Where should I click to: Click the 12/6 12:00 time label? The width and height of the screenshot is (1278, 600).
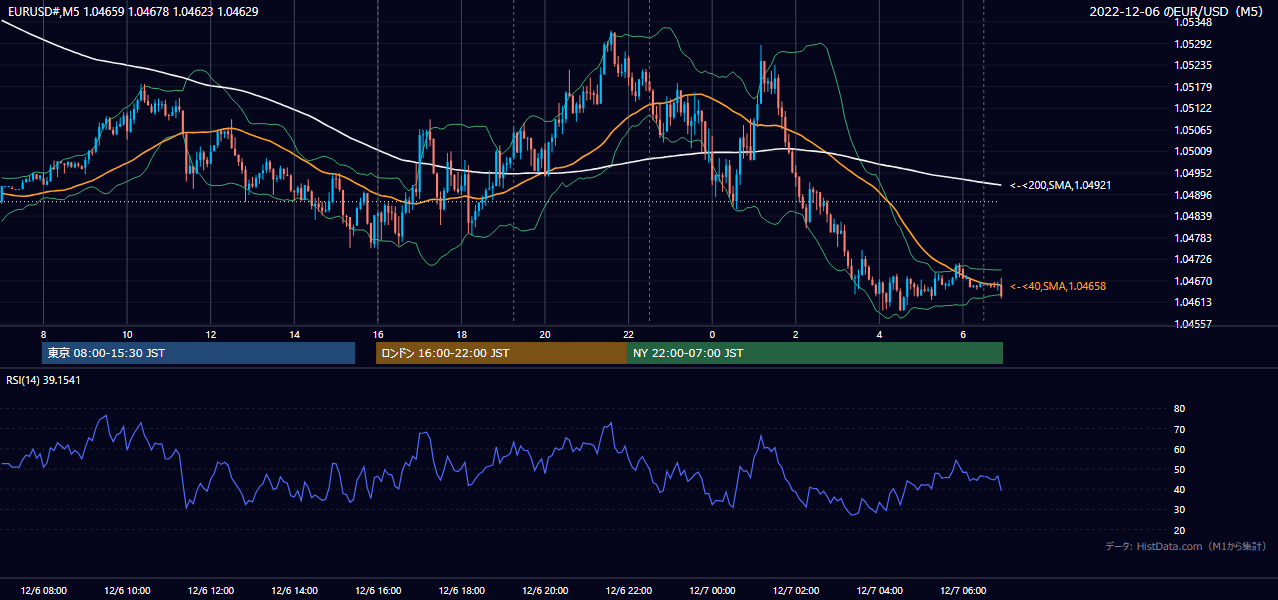(x=211, y=591)
